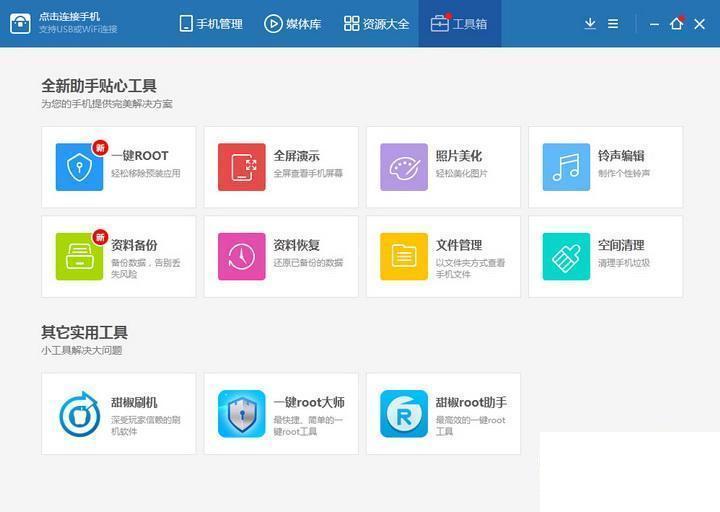Image resolution: width=720 pixels, height=512 pixels.
Task: Click the home skin icon in the title bar
Action: tap(676, 23)
